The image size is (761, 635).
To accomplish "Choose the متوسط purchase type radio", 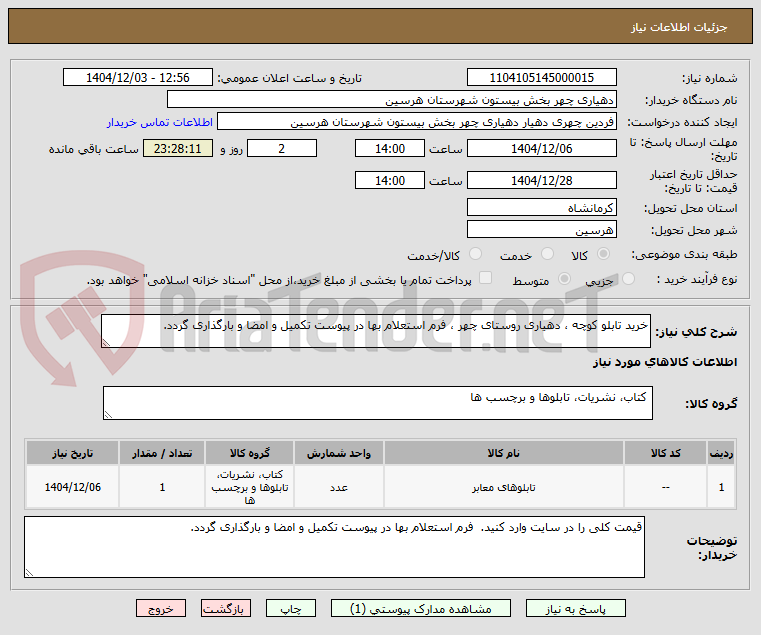I will coord(564,279).
